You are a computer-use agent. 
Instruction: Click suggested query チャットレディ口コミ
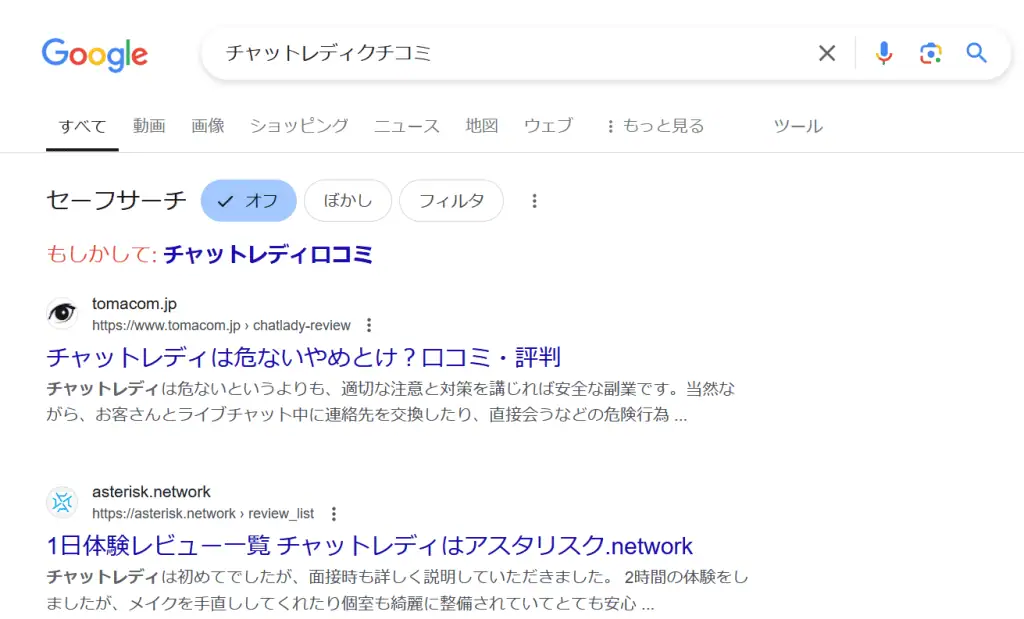point(268,254)
